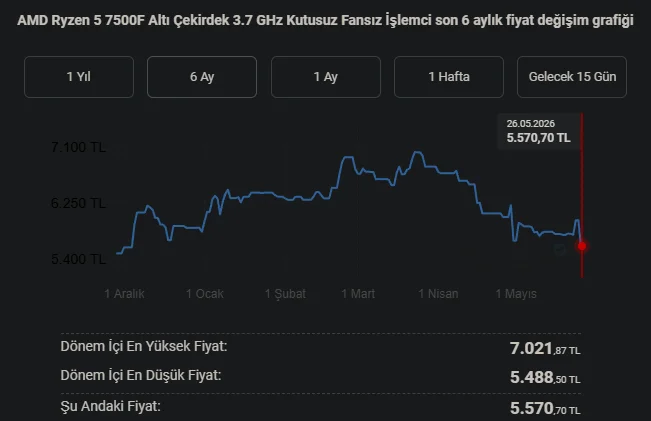Select the 1 Şubat date label
Viewport: 651px width, 421px height.
(285, 294)
